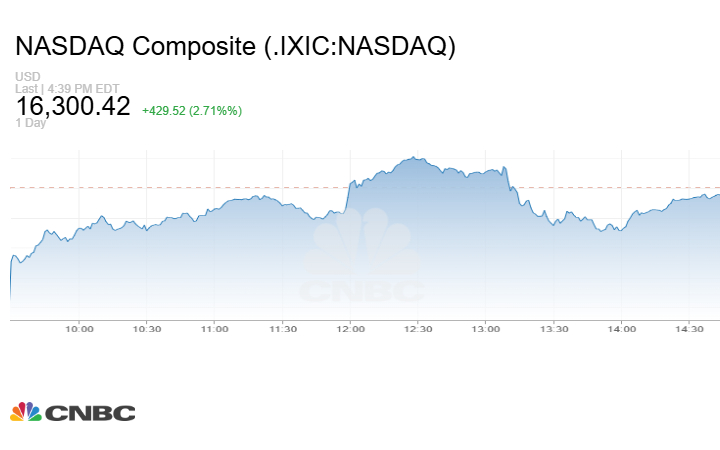The height and width of the screenshot is (450, 720).
Task: Click the USD currency label
Action: (x=27, y=77)
